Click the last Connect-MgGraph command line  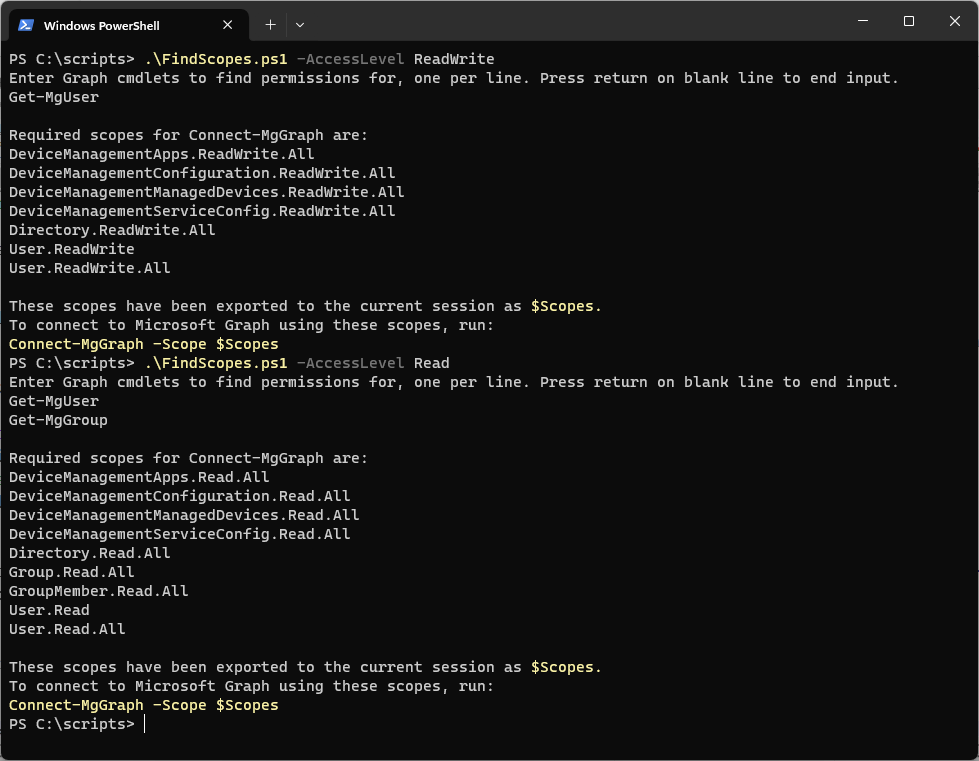click(143, 705)
